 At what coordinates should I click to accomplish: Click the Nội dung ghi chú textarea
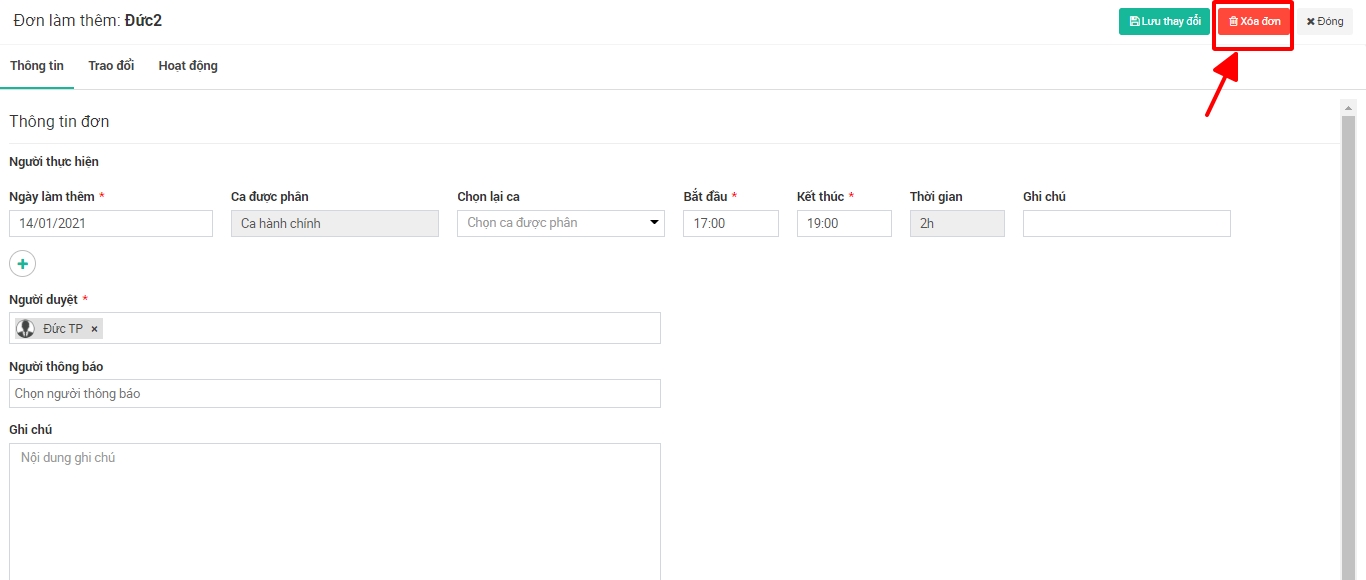click(335, 510)
